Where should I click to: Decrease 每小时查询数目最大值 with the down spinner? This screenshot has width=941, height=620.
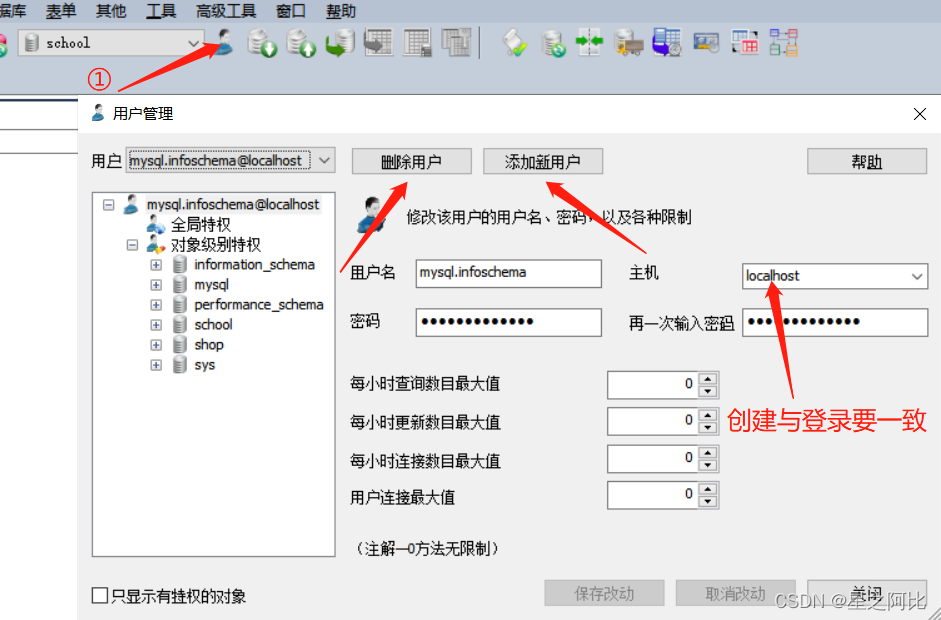(x=708, y=391)
